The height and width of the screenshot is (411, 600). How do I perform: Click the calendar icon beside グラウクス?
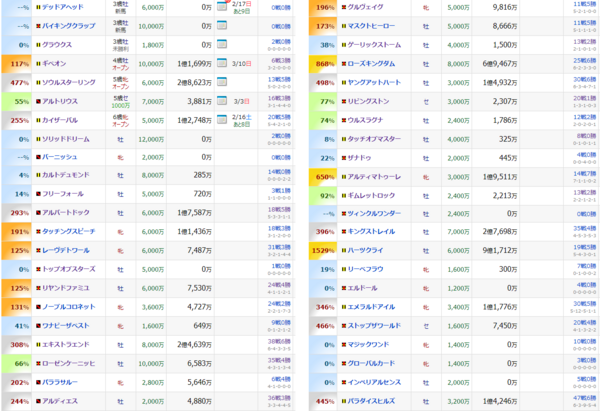[219, 44]
